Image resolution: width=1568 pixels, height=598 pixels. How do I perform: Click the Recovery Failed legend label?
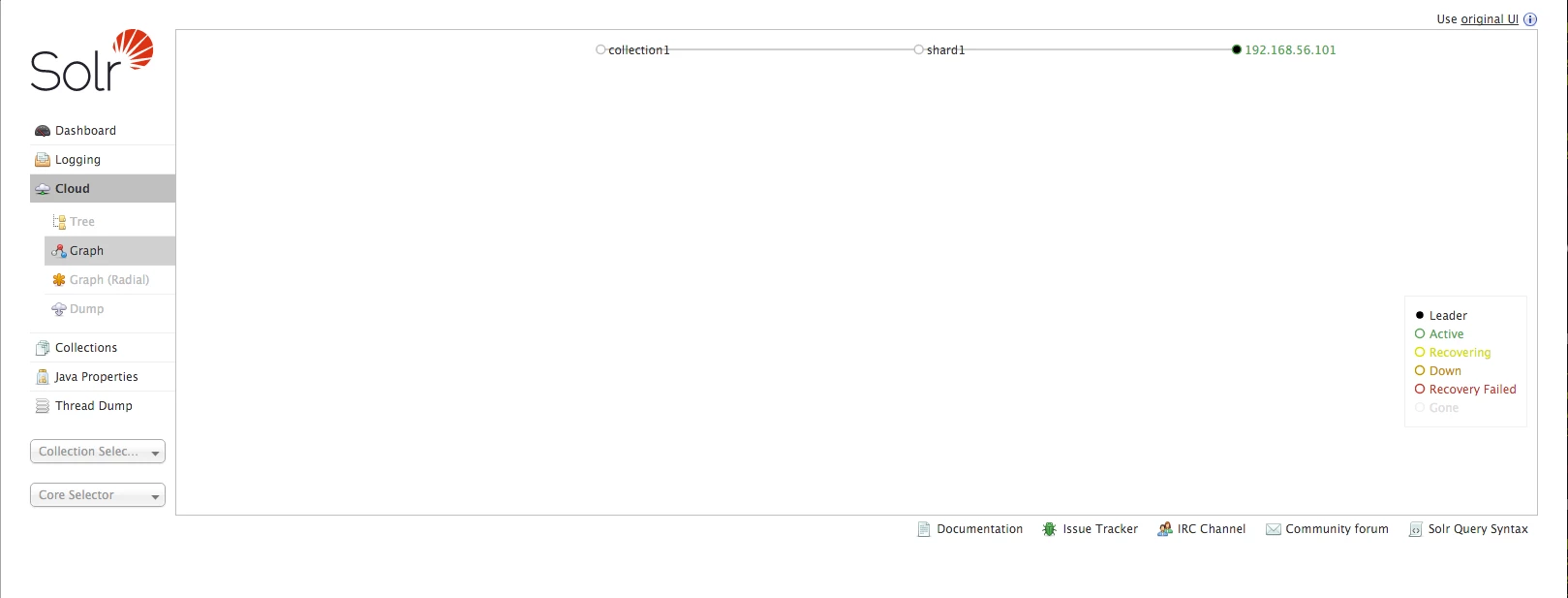click(1472, 390)
